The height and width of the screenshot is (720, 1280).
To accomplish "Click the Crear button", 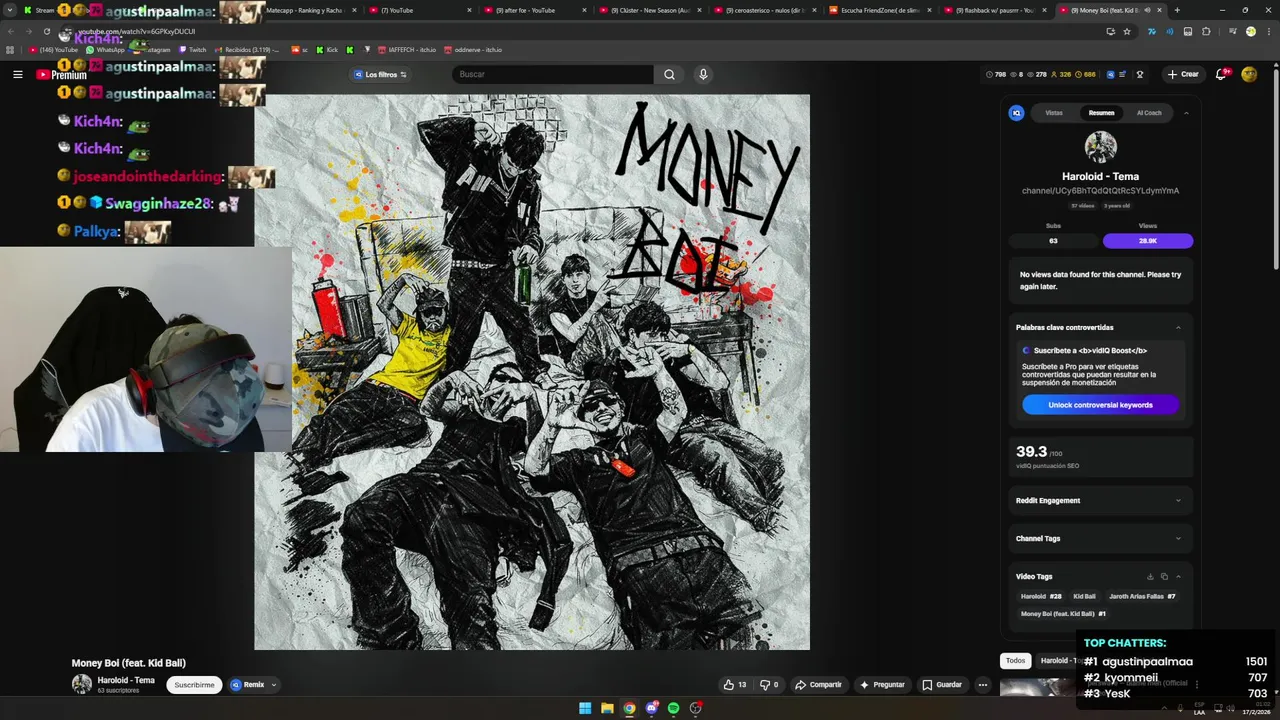I will [1182, 74].
